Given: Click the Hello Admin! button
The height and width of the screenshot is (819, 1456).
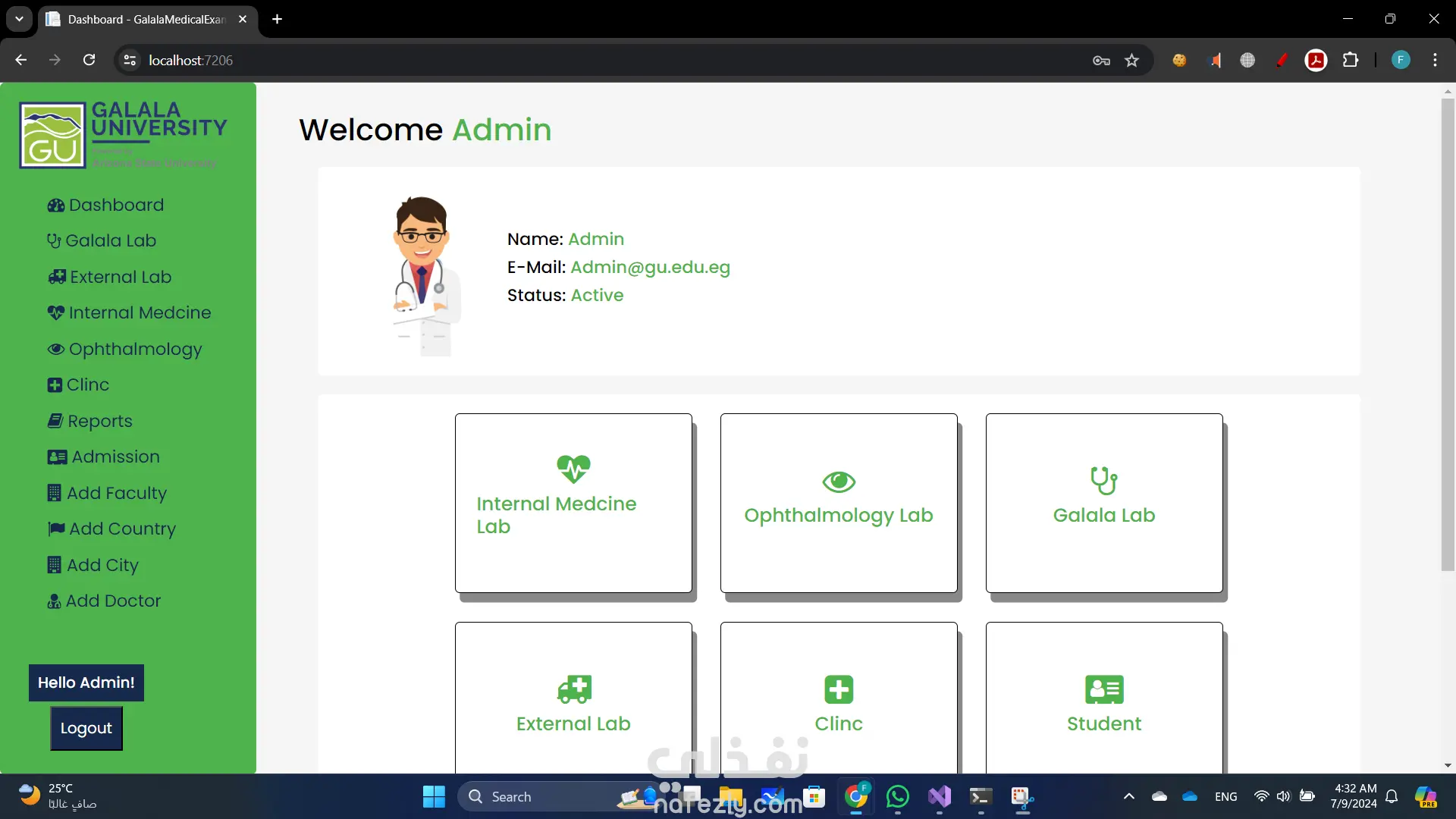Looking at the screenshot, I should click(x=86, y=682).
